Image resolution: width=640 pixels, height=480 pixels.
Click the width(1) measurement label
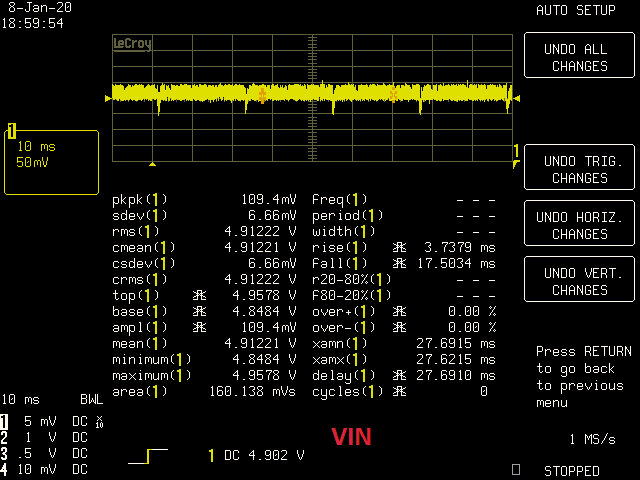coord(344,231)
